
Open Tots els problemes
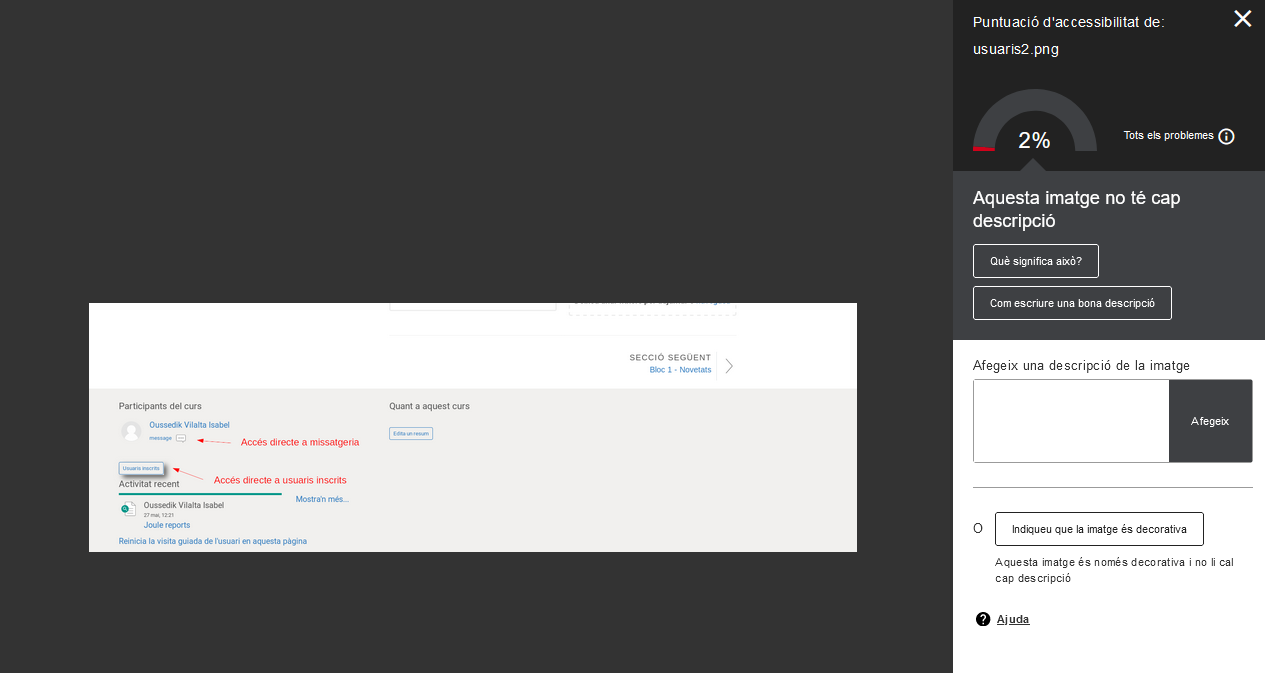pos(1168,136)
